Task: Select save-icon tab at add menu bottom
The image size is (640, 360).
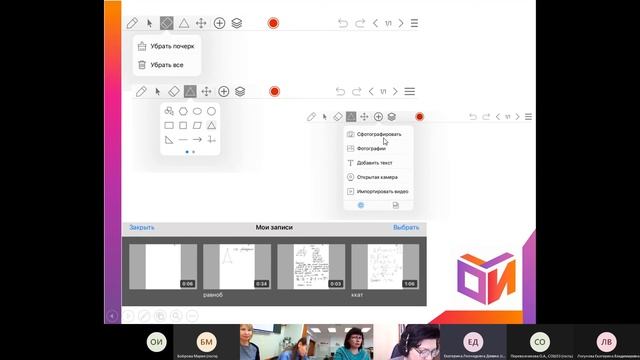Action: pos(396,205)
